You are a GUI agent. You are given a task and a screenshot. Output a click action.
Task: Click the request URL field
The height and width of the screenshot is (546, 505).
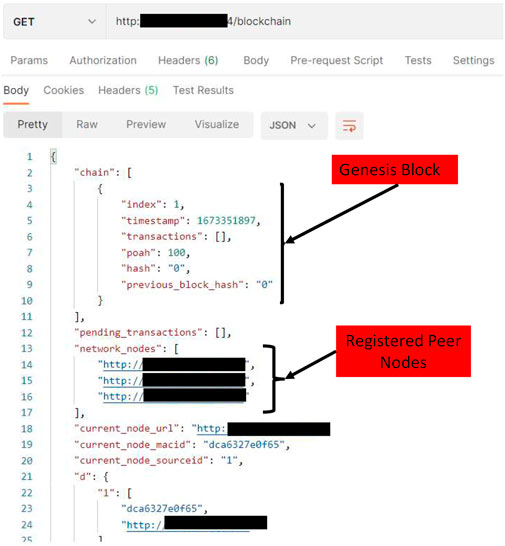(x=305, y=22)
